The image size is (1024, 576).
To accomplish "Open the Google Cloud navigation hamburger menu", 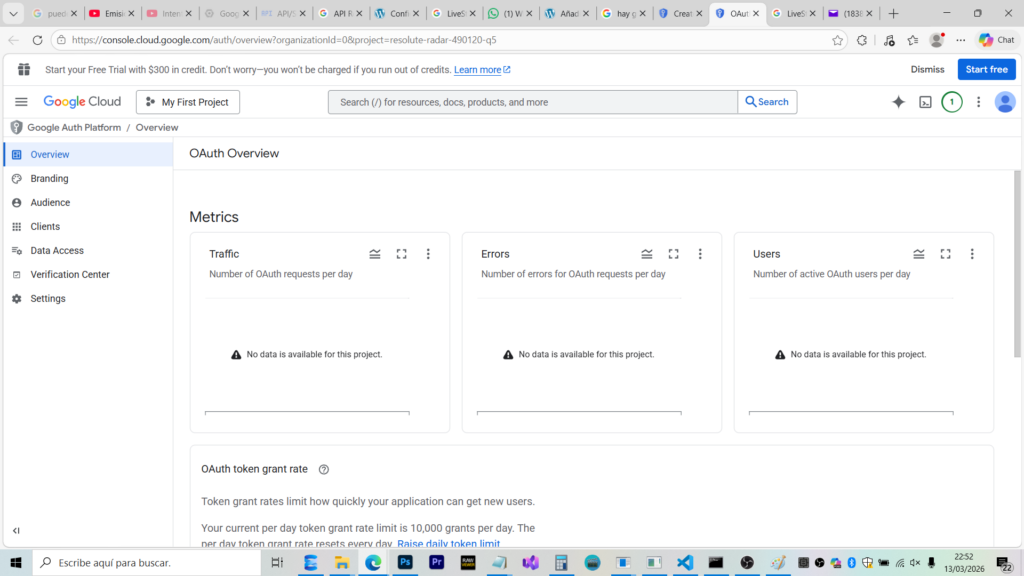I will (21, 102).
